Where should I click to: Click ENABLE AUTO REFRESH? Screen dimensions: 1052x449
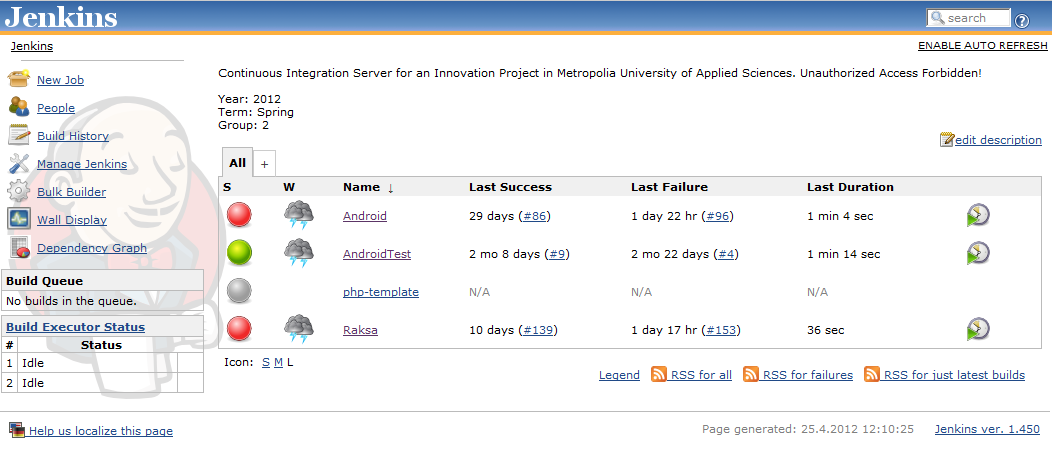tap(982, 46)
